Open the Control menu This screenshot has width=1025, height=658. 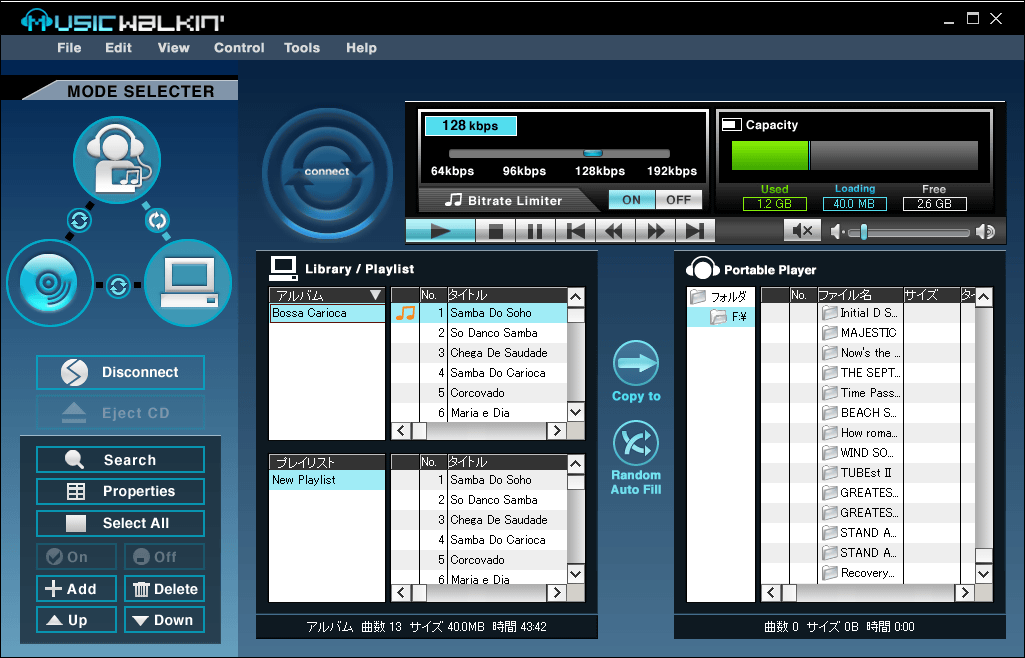click(239, 48)
